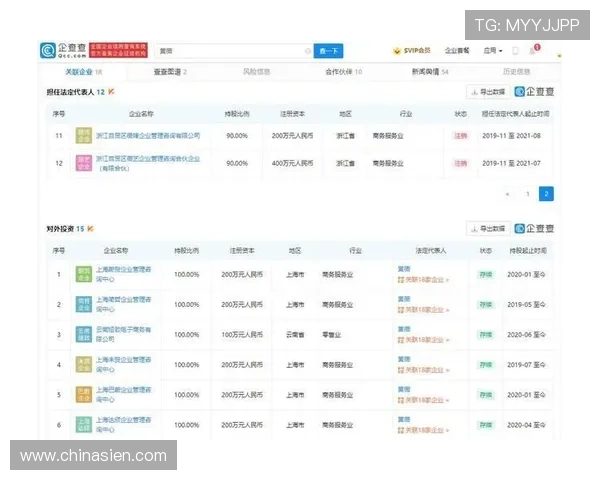Open the 企业套餐 link in the header
Image resolution: width=600 pixels, height=480 pixels.
[x=457, y=51]
